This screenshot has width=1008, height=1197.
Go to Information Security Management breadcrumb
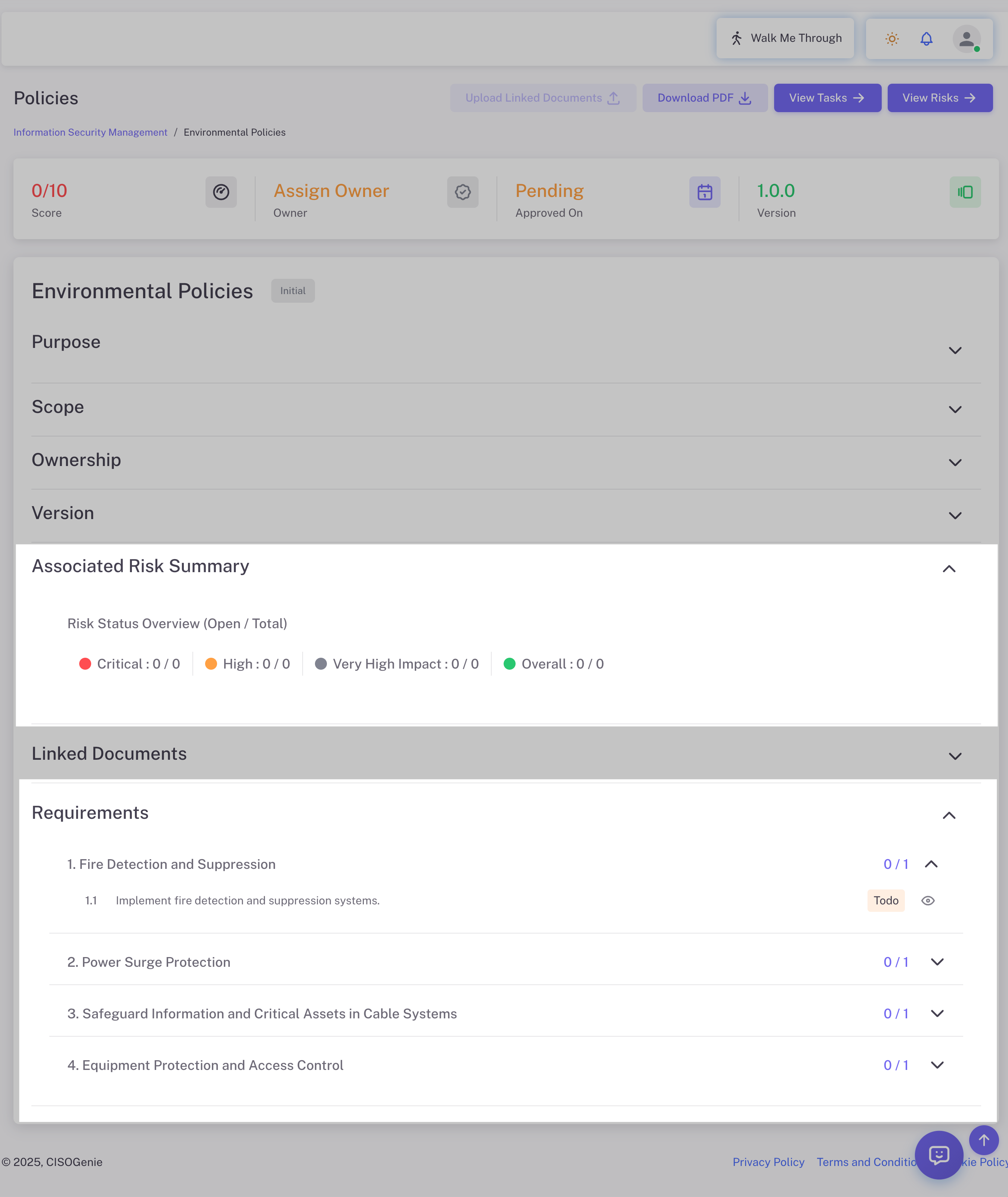click(x=90, y=132)
